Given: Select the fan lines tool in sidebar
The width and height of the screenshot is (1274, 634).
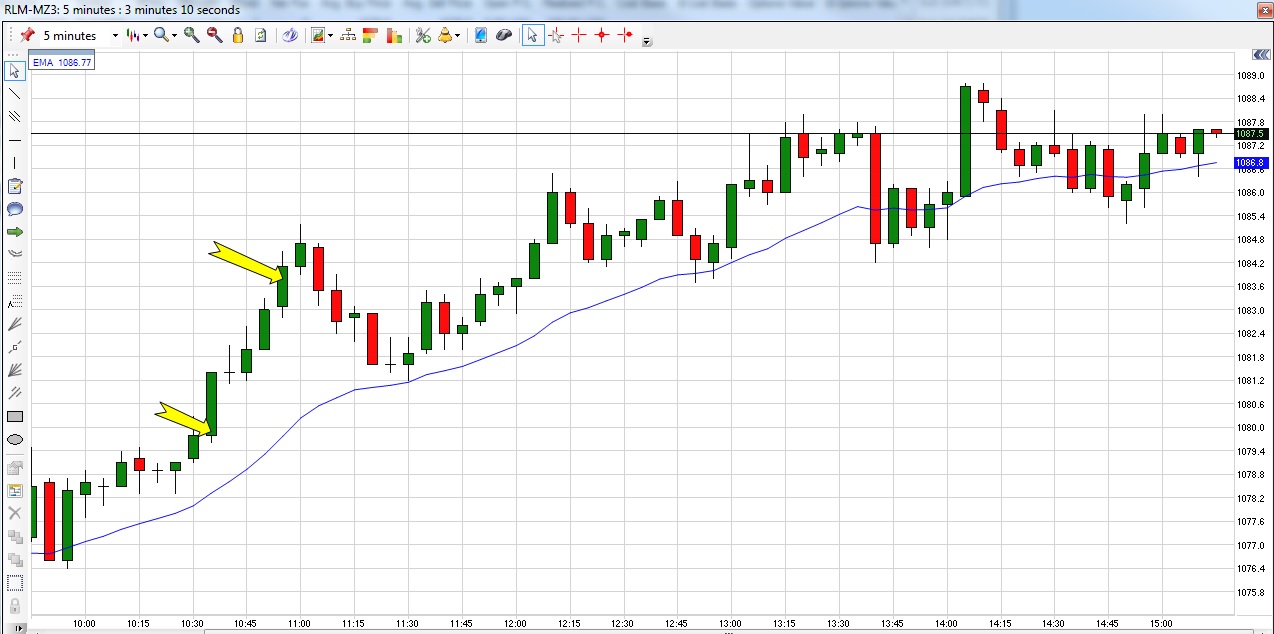Looking at the screenshot, I should point(15,324).
